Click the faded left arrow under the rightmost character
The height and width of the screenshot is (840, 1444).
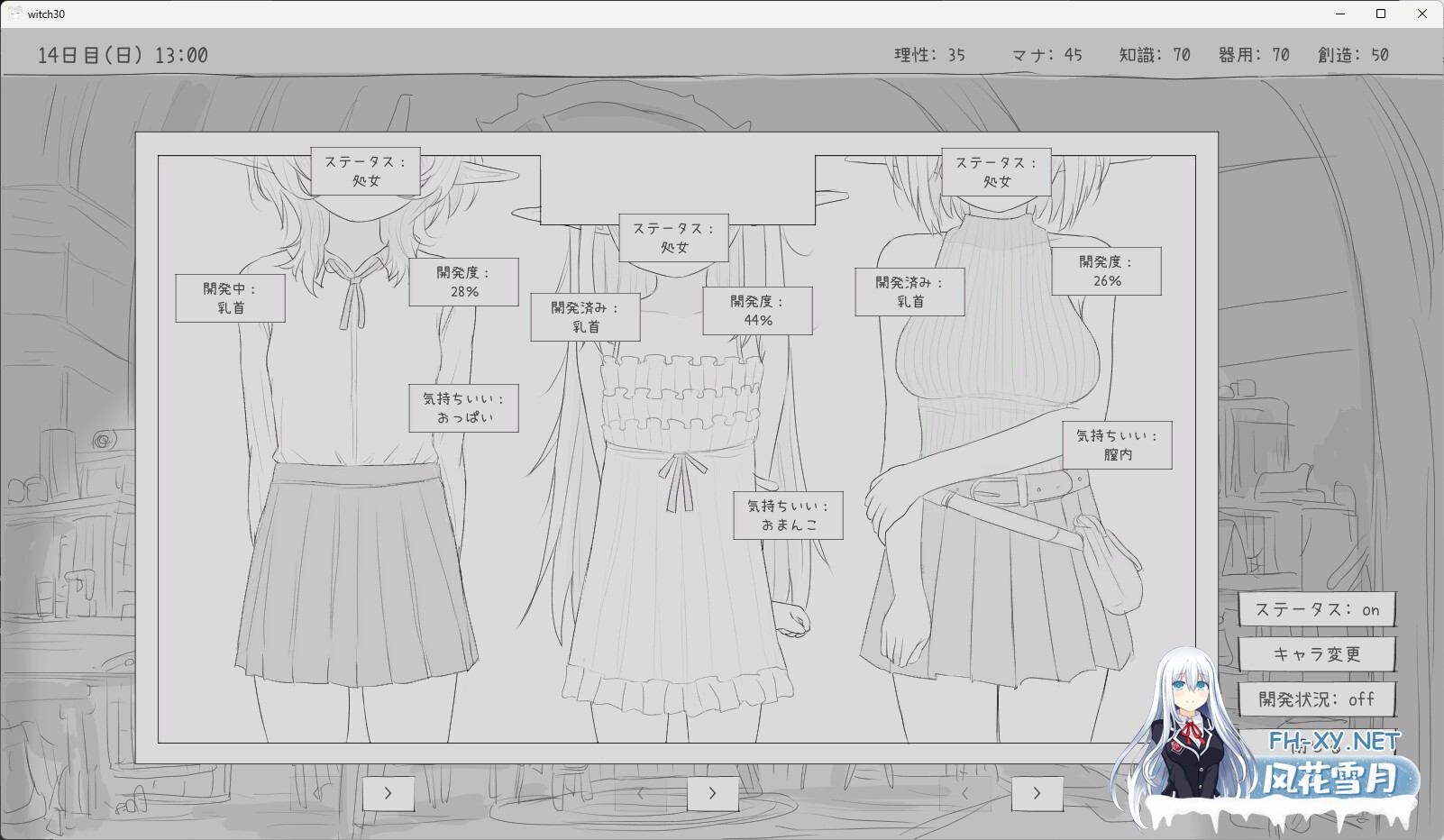(965, 793)
